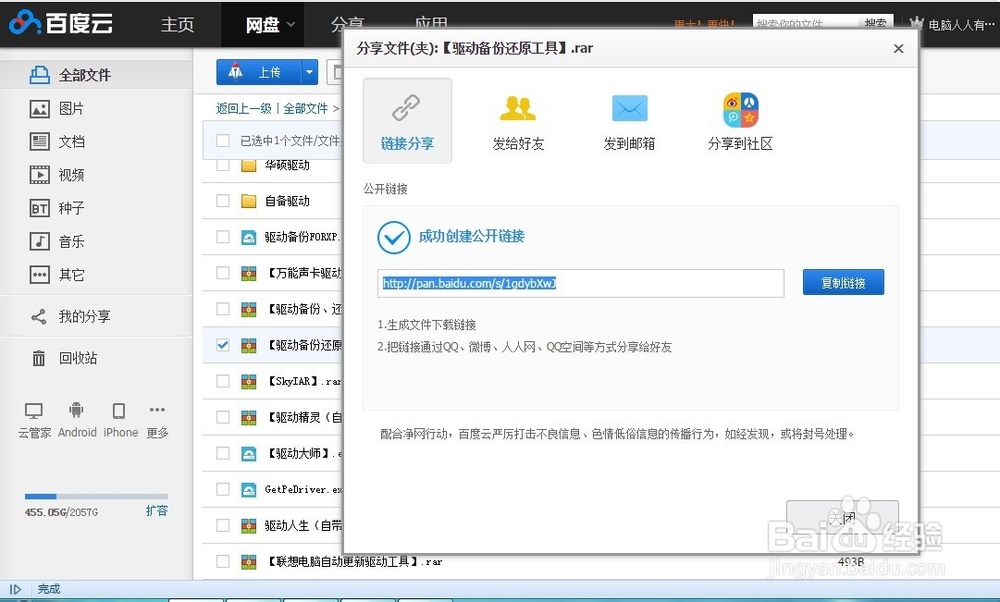Open the 【驱动大师】 file row
This screenshot has height=602, width=1000.
(x=304, y=453)
